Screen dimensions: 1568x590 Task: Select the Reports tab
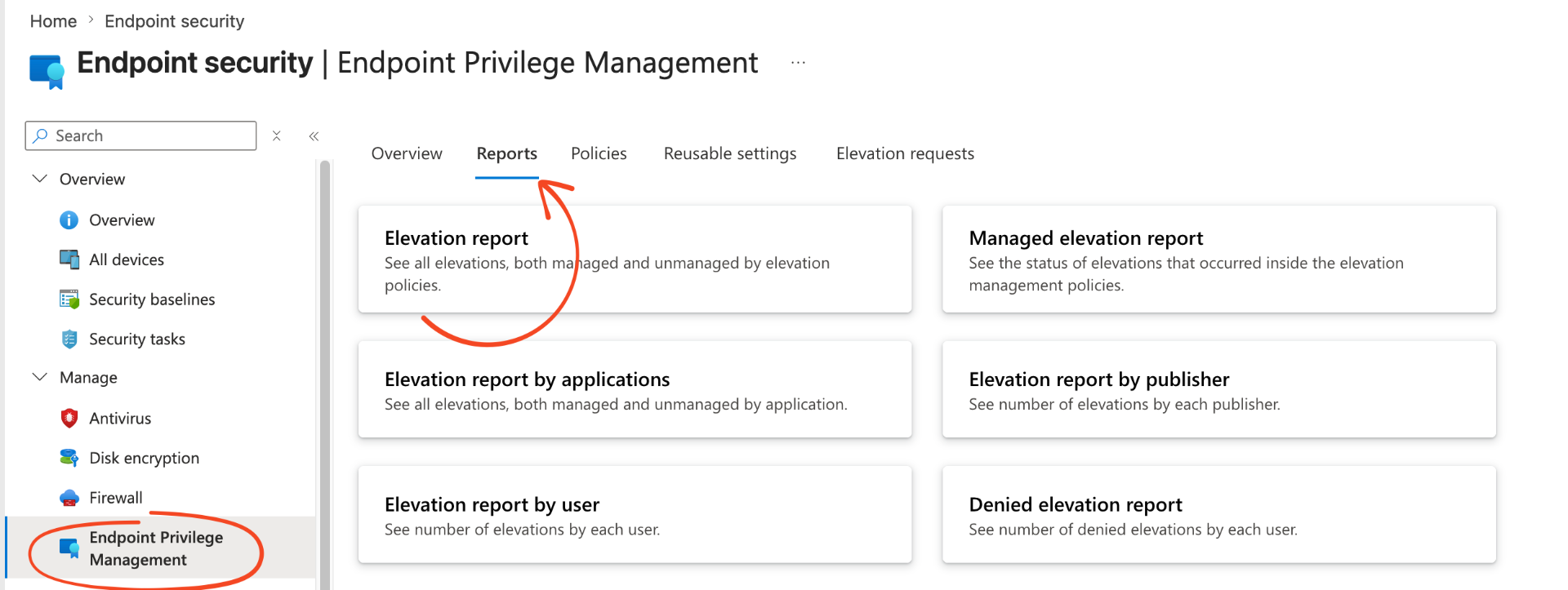tap(507, 153)
